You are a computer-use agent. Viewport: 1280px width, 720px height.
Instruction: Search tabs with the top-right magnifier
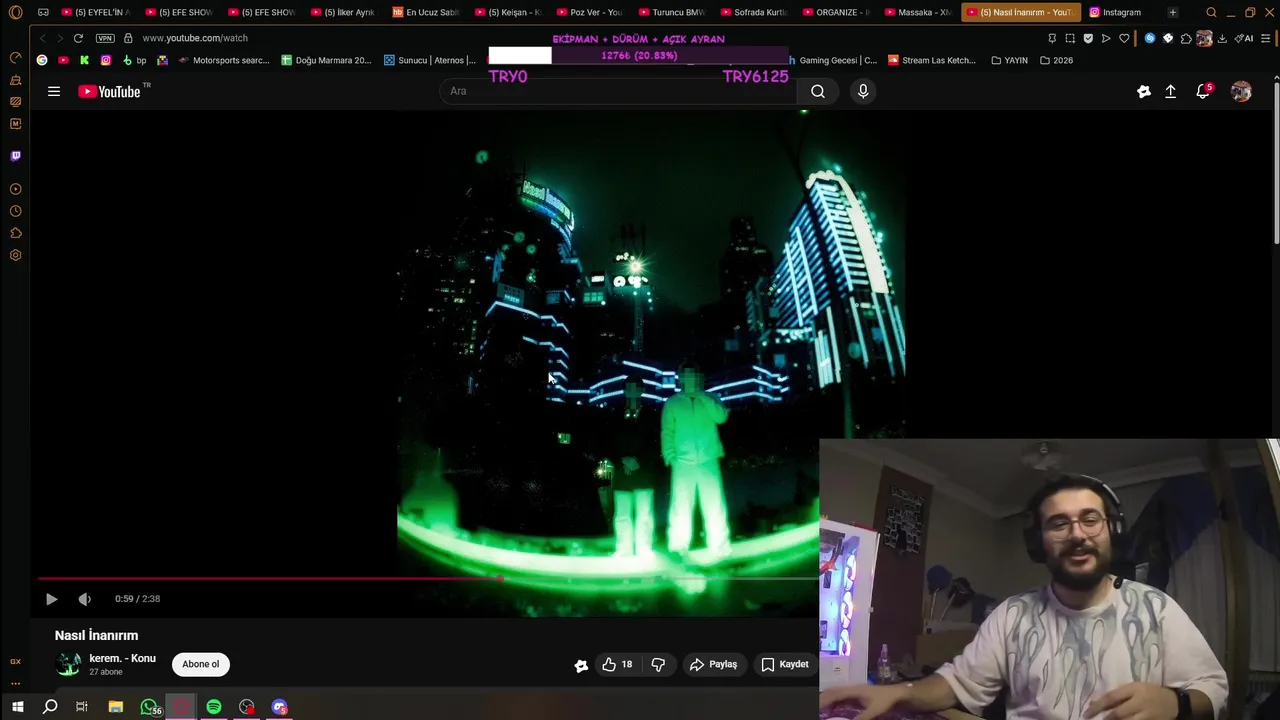pyautogui.click(x=1211, y=12)
